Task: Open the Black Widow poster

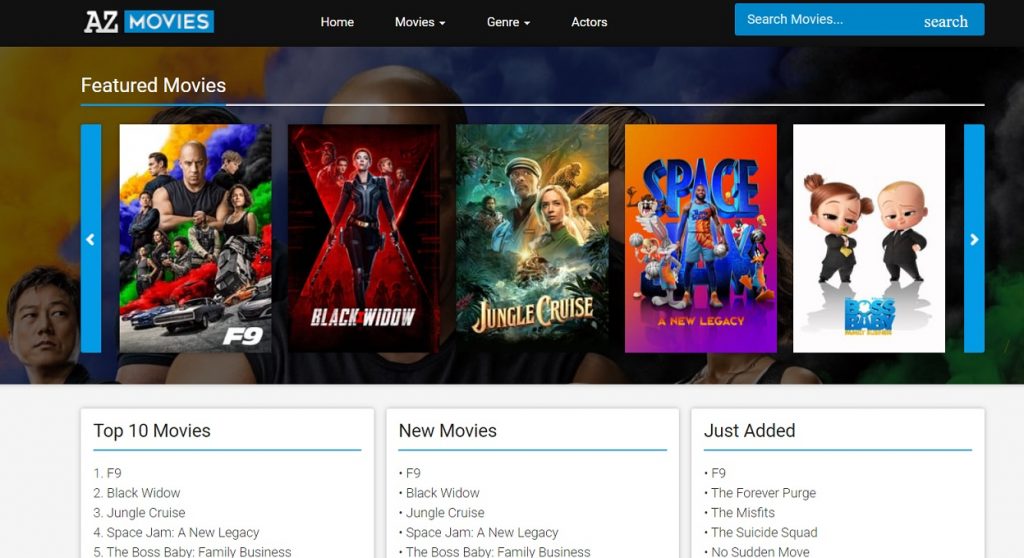Action: pos(364,238)
